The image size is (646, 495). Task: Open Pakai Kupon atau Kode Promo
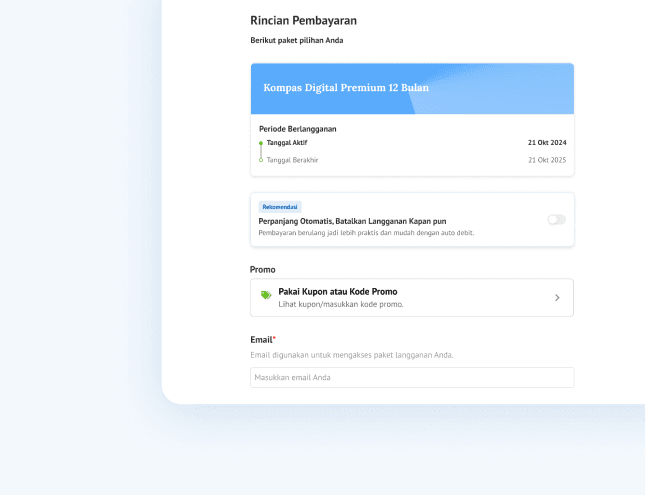[412, 298]
